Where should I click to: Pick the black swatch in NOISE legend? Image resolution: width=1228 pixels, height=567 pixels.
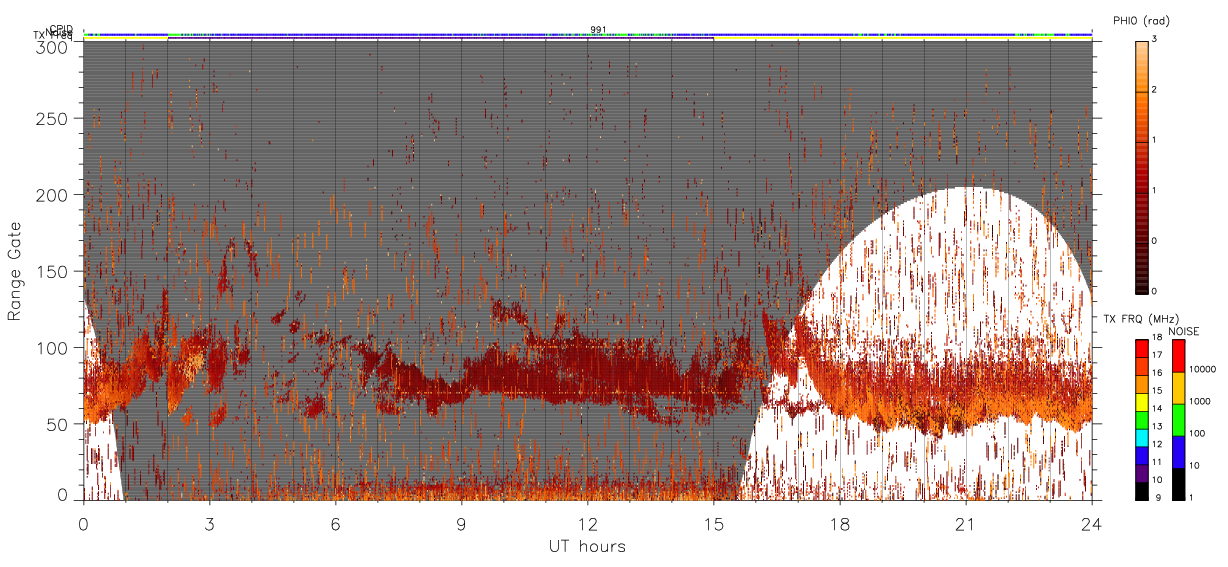(x=1178, y=484)
